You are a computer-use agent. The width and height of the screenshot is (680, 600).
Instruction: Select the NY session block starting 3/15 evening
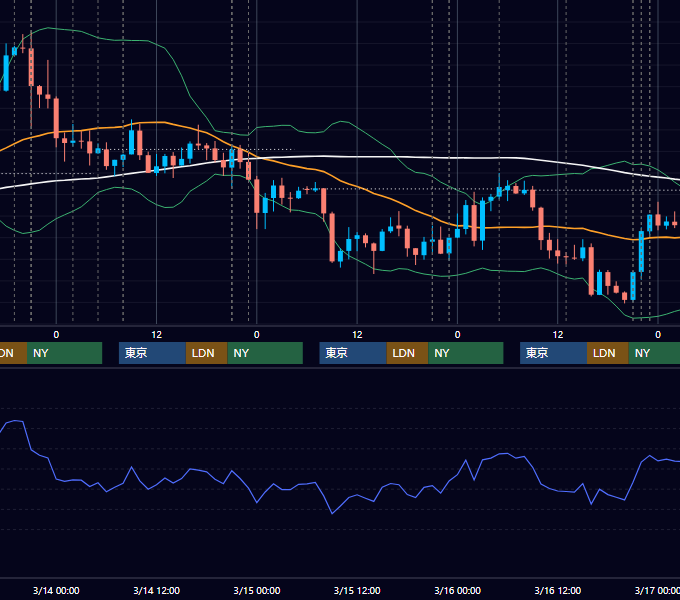466,353
